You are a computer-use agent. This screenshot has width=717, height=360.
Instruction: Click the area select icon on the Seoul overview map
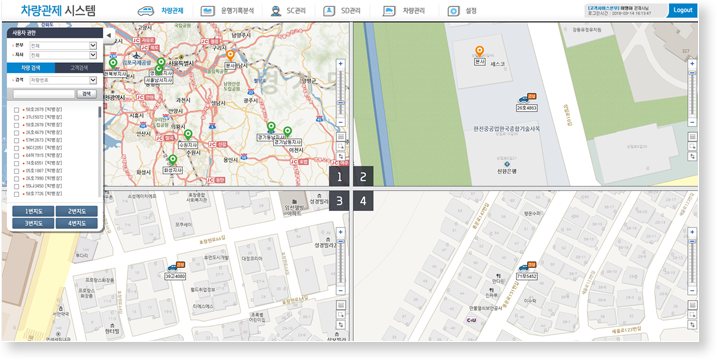pyautogui.click(x=341, y=146)
